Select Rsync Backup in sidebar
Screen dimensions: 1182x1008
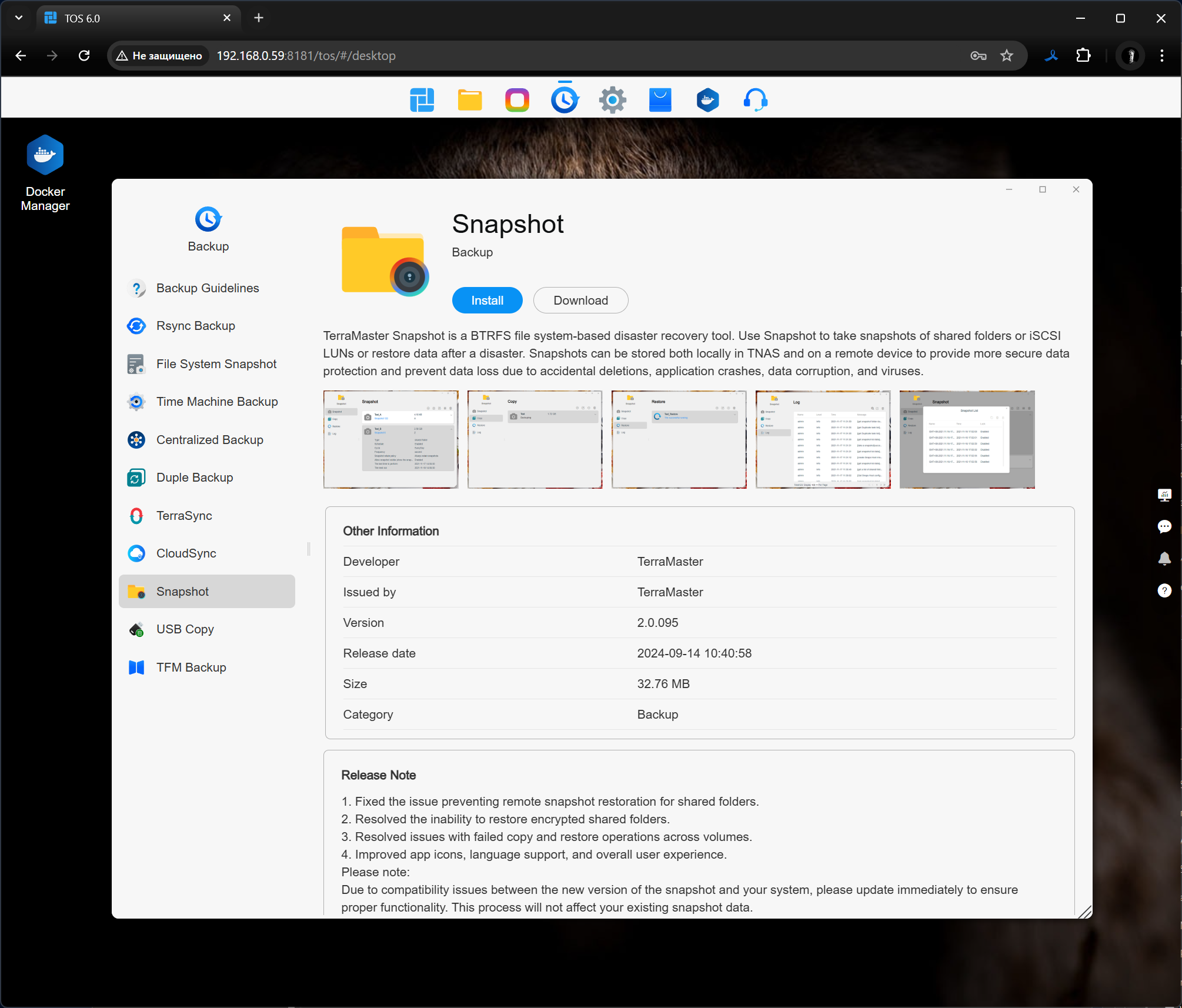click(195, 326)
